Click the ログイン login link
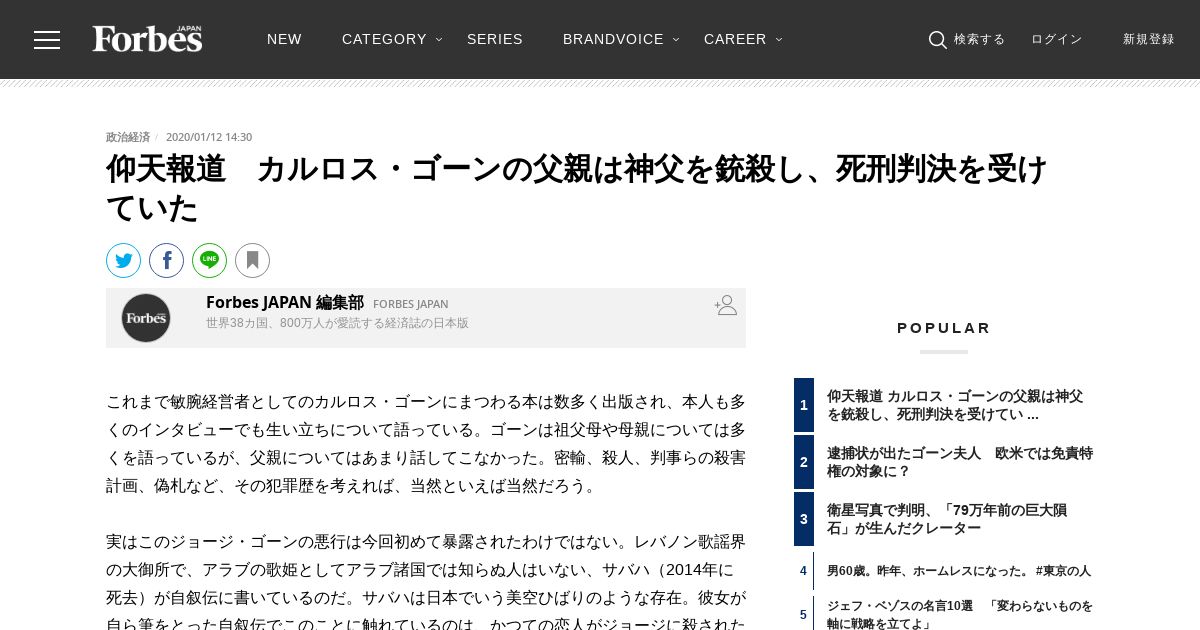Screen dimensions: 1200x630 click(1057, 39)
